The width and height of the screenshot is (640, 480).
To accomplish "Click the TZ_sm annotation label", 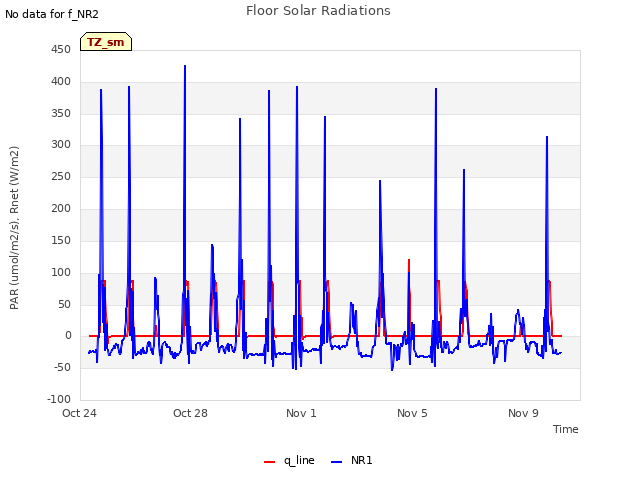I will (106, 42).
